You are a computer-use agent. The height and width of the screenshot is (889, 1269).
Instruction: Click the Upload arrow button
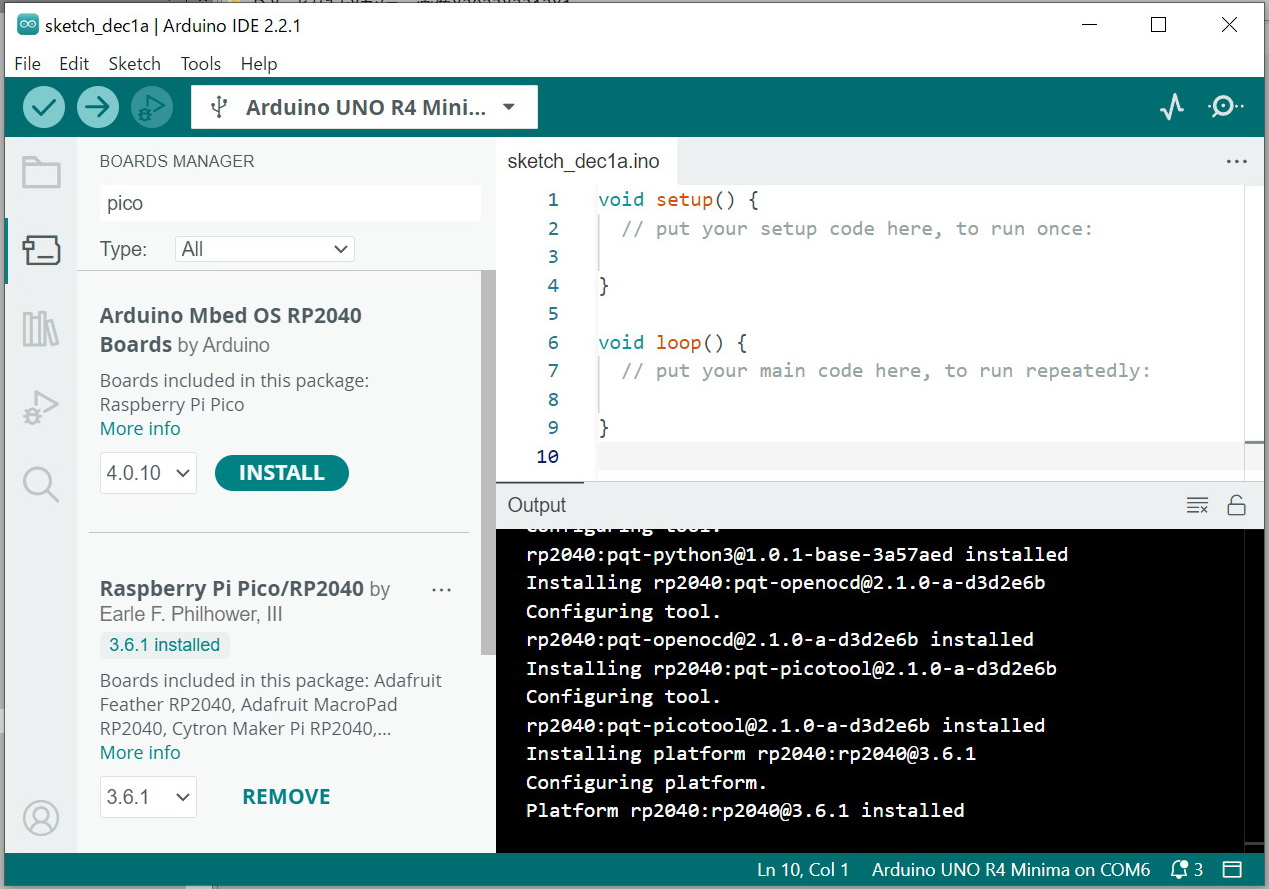97,107
